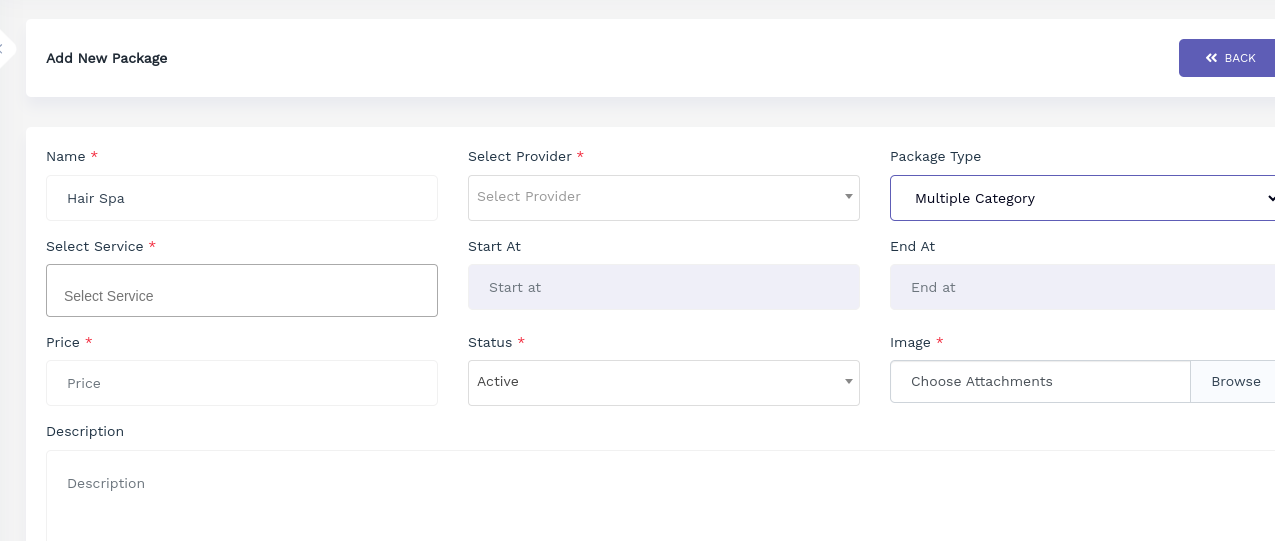Image resolution: width=1275 pixels, height=541 pixels.
Task: Focus the Name field containing Hair Spa
Action: click(242, 198)
